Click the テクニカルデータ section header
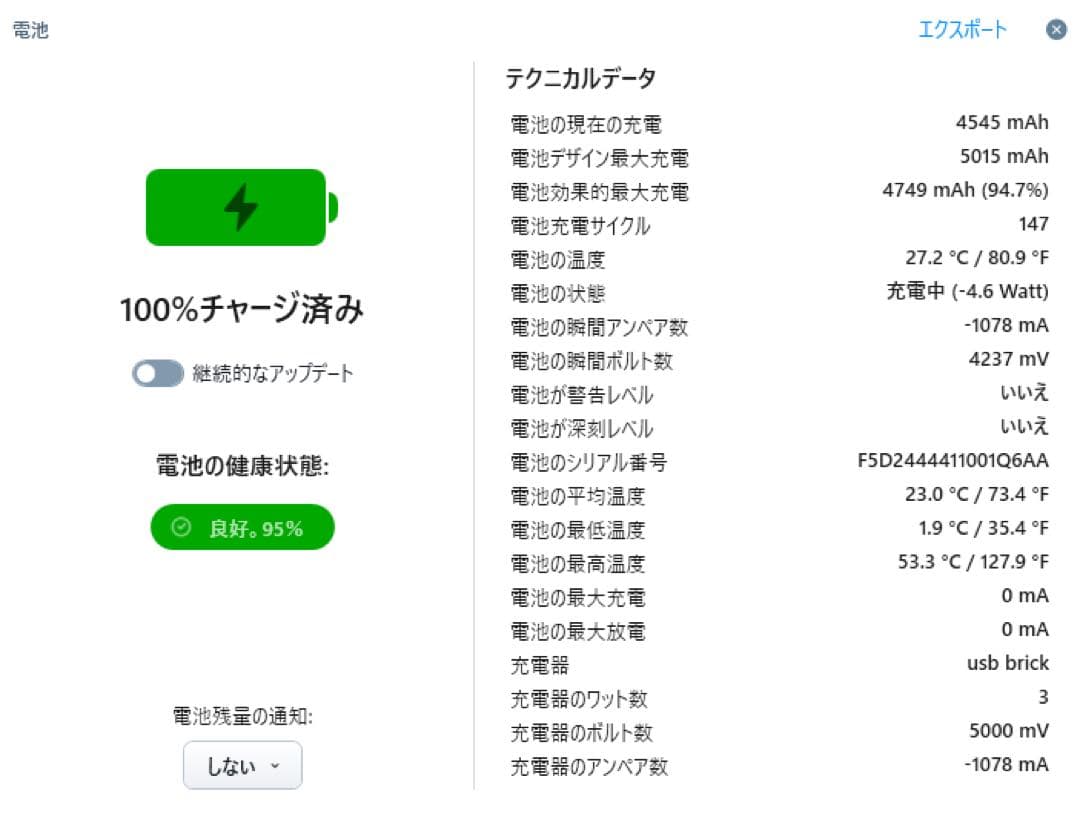Image resolution: width=1080 pixels, height=821 pixels. point(580,75)
